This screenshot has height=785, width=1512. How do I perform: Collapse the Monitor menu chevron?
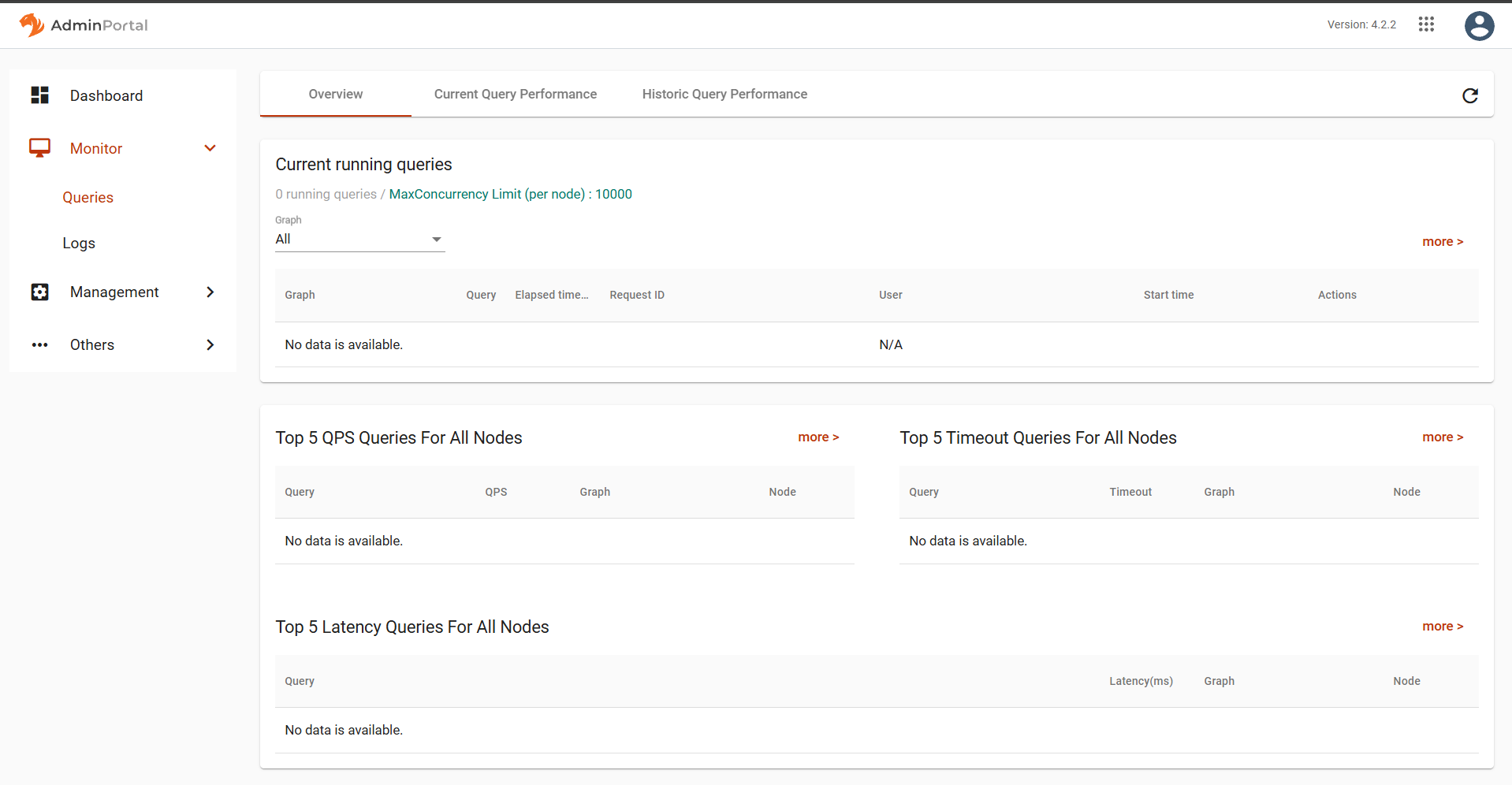210,148
